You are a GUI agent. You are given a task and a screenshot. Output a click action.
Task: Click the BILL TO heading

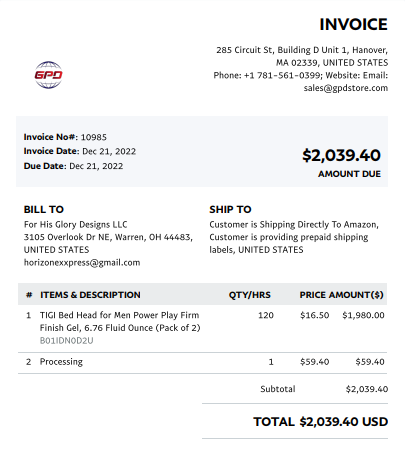[44, 209]
